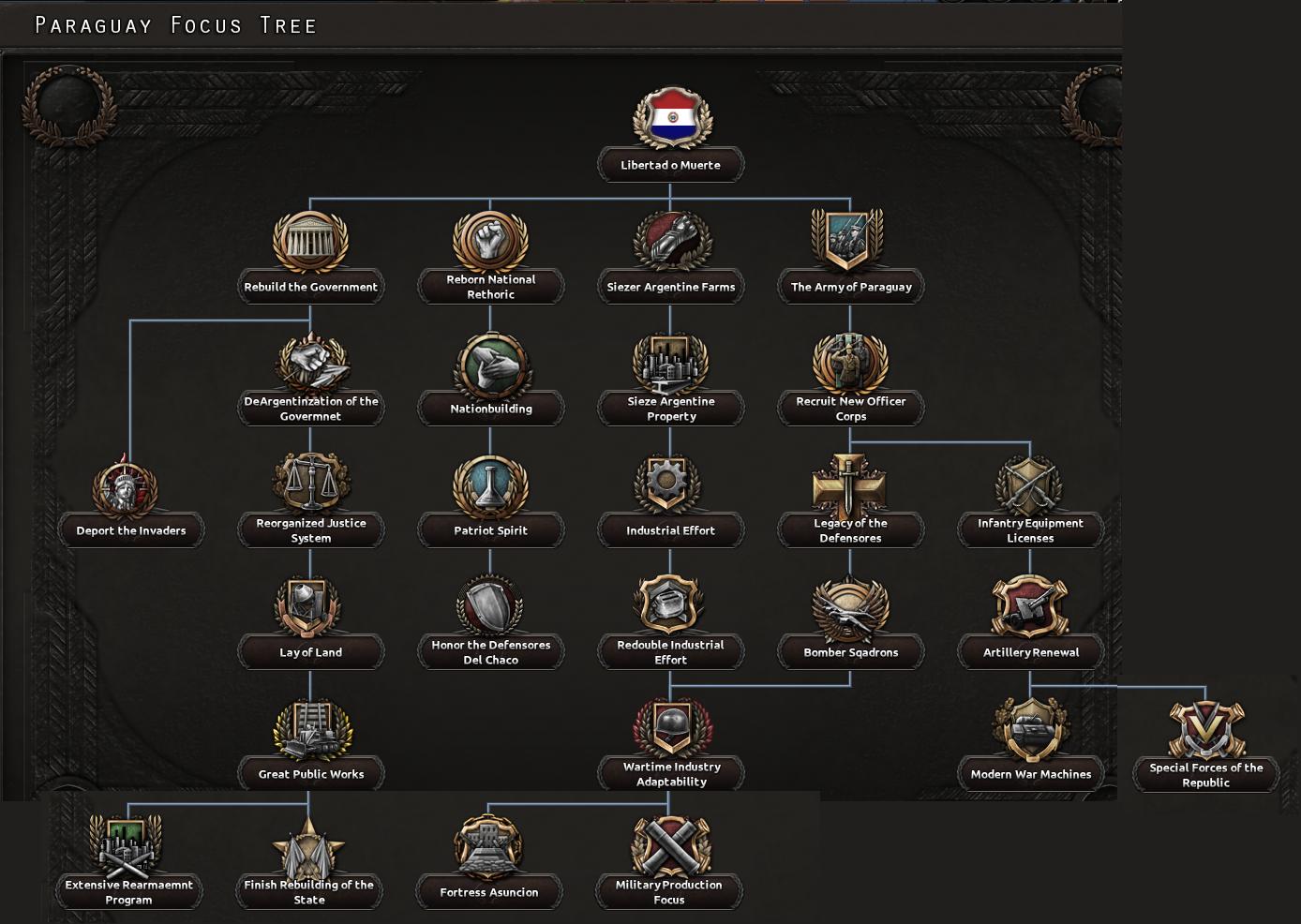Choose Special Forces of the Republic icon
Viewport: 1301px width, 924px height.
[x=1205, y=728]
